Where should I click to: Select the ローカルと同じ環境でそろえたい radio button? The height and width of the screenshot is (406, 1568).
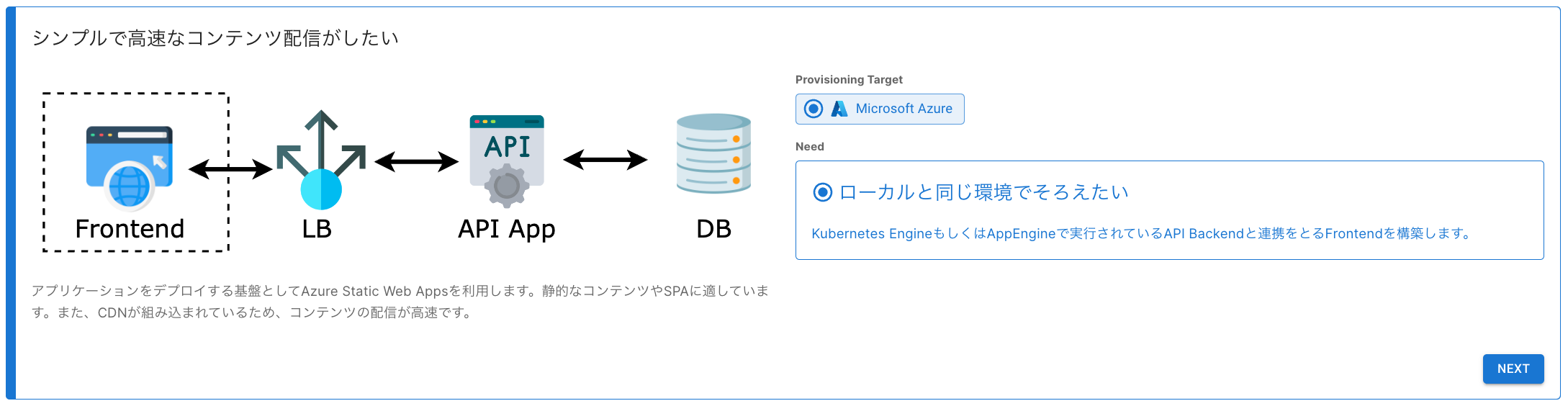pyautogui.click(x=822, y=192)
